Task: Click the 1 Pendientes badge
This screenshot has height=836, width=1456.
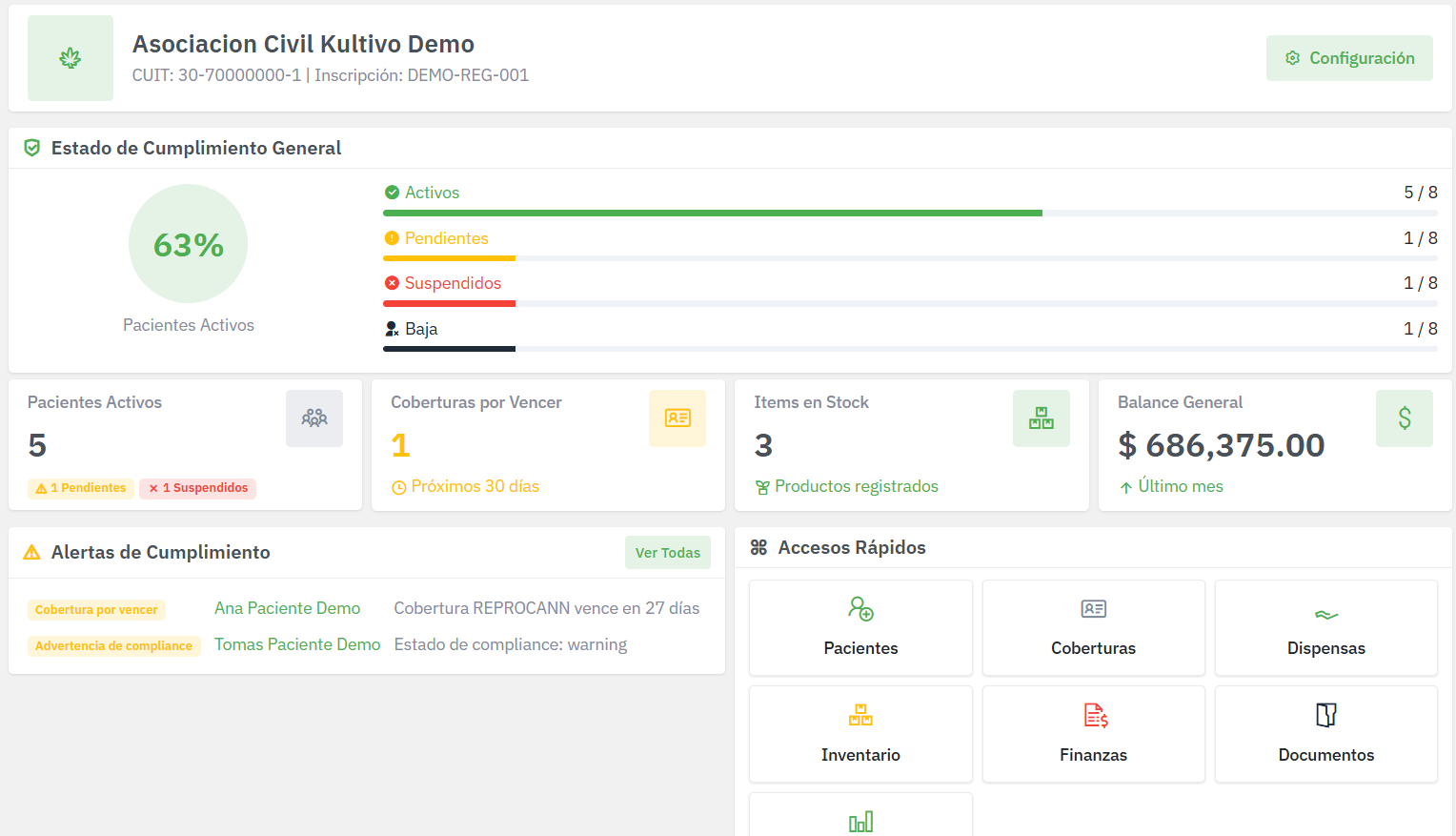Action: tap(81, 488)
